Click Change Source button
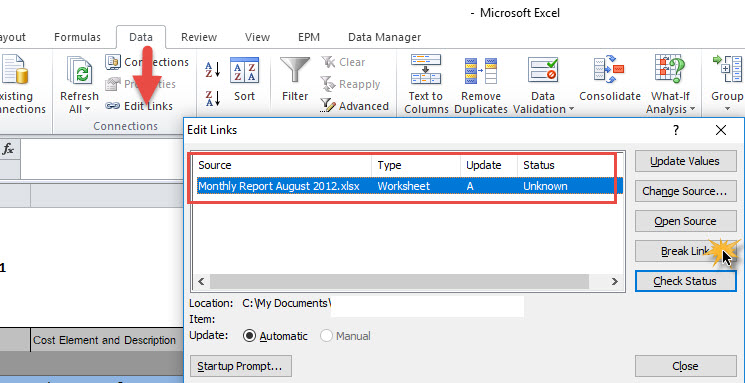This screenshot has width=745, height=383. coord(685,191)
